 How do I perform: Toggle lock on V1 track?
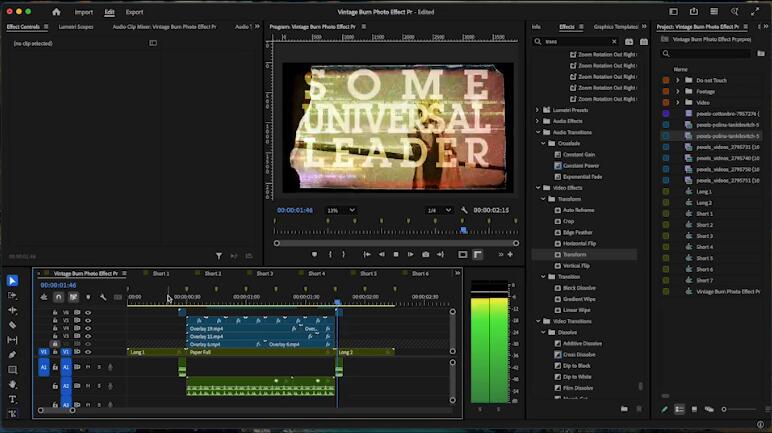pyautogui.click(x=55, y=352)
